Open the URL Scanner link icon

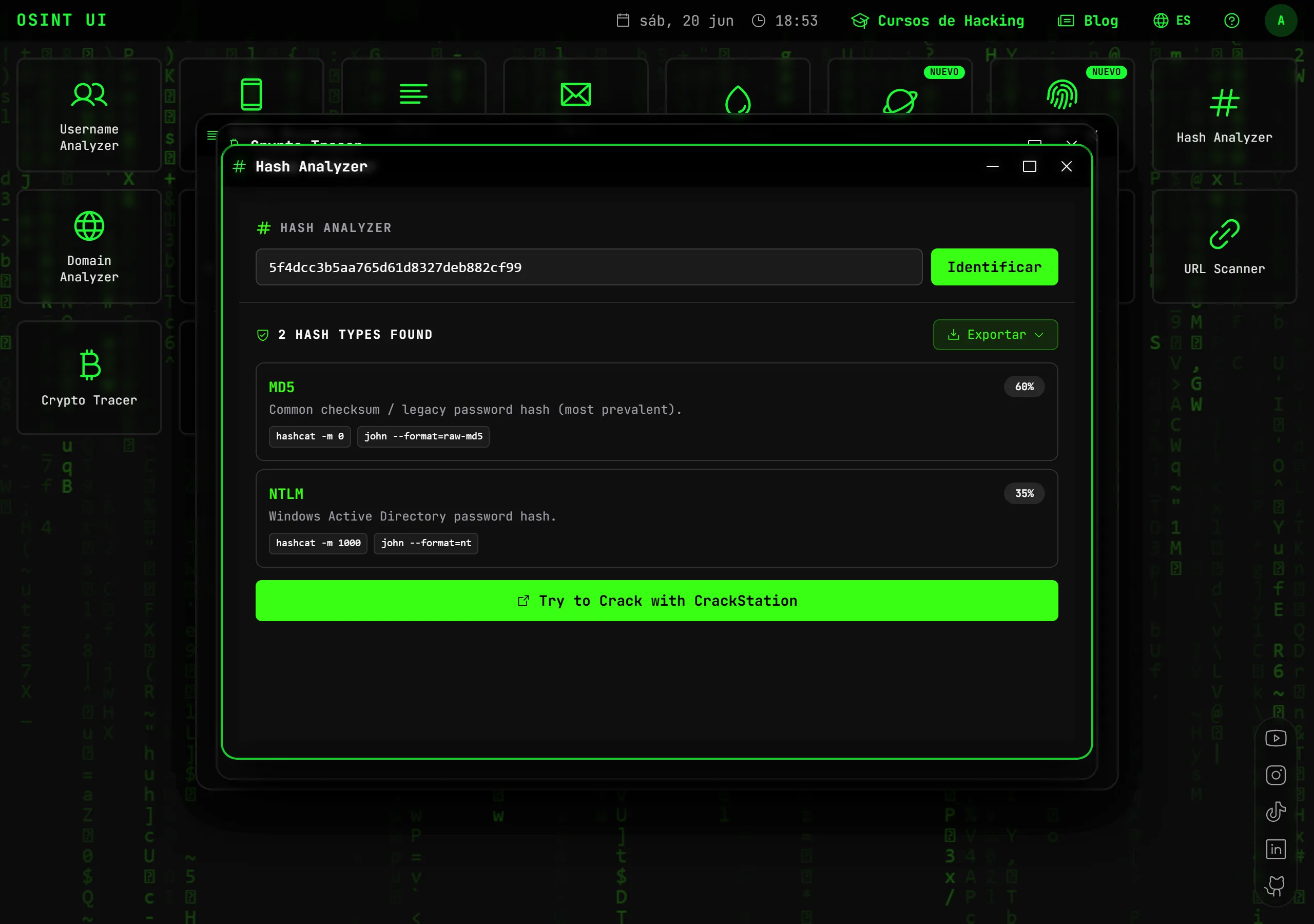click(1224, 234)
